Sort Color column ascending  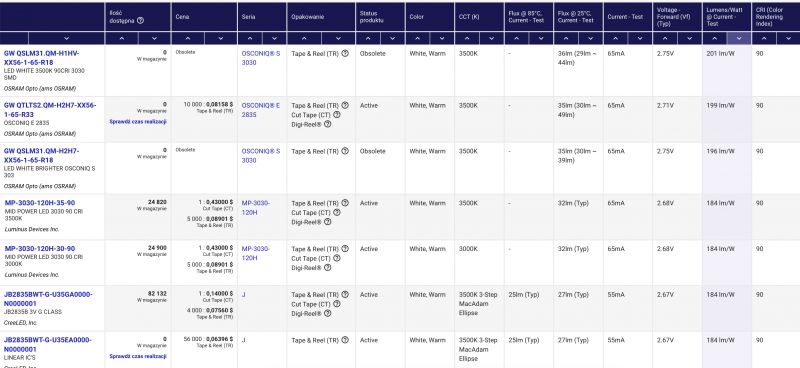pos(417,38)
